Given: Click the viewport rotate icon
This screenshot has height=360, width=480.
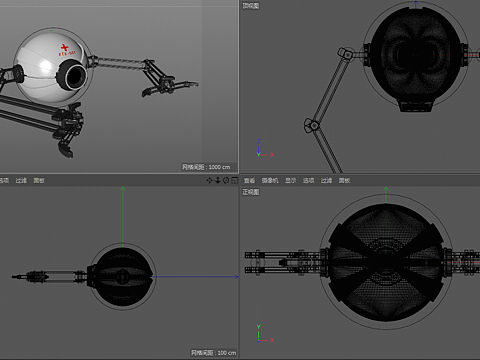Looking at the screenshot, I should point(226,180).
